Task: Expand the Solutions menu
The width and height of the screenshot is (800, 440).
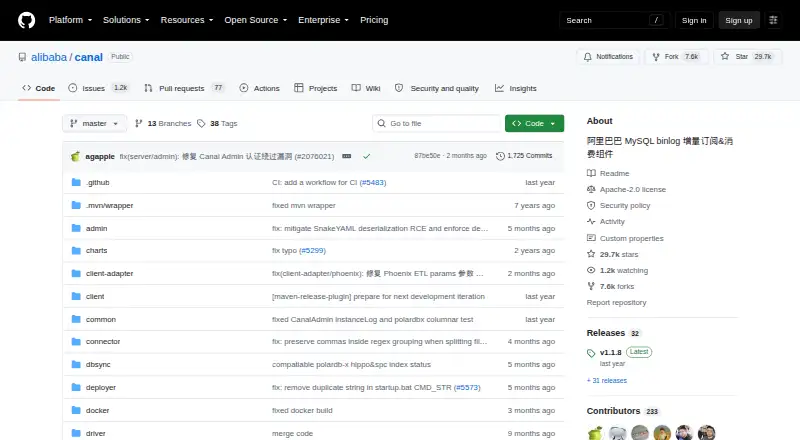Action: click(126, 20)
